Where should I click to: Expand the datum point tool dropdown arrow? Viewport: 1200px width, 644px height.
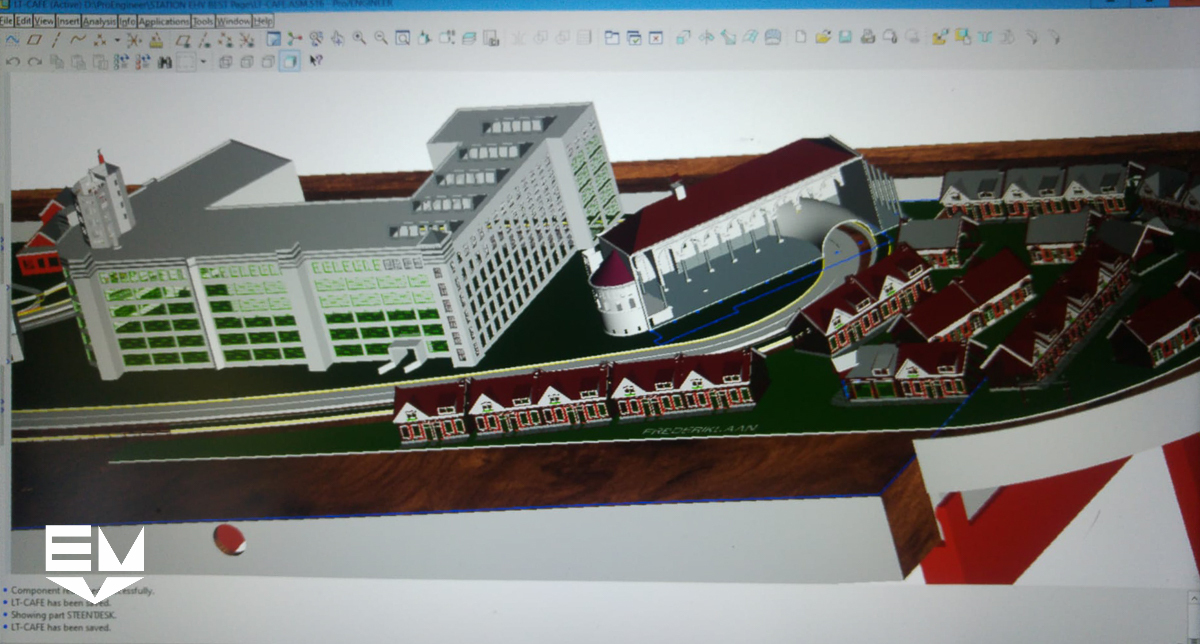(x=116, y=40)
